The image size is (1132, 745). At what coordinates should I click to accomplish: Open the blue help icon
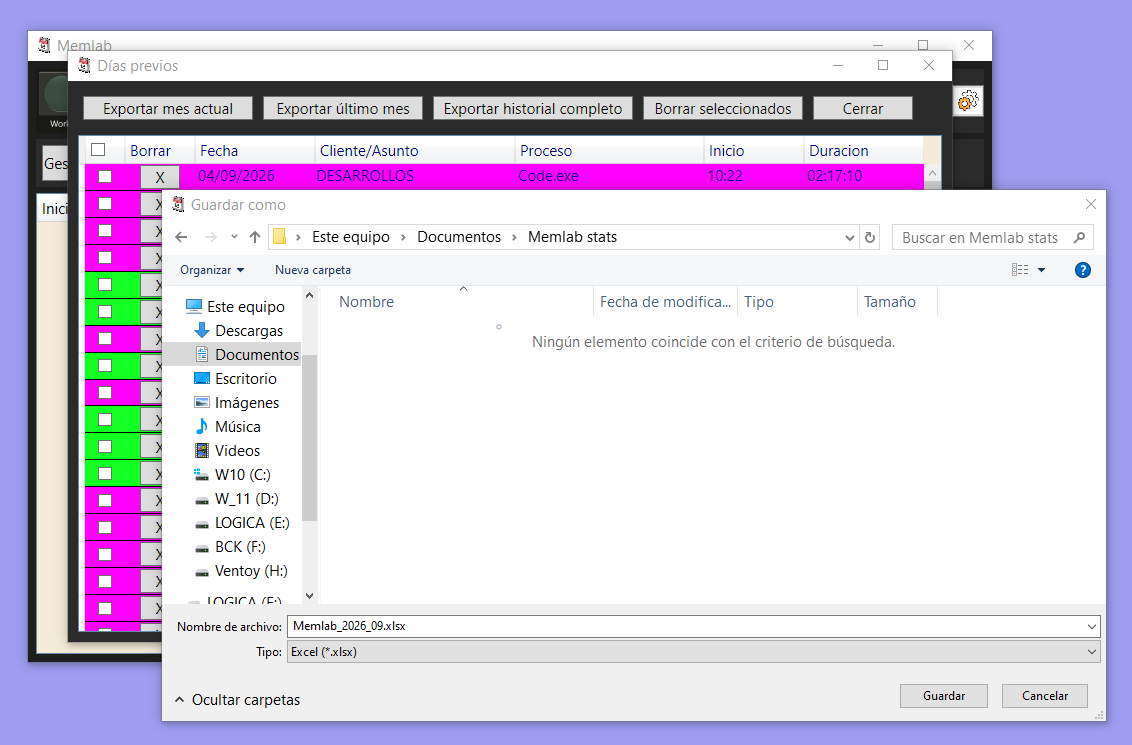1082,270
